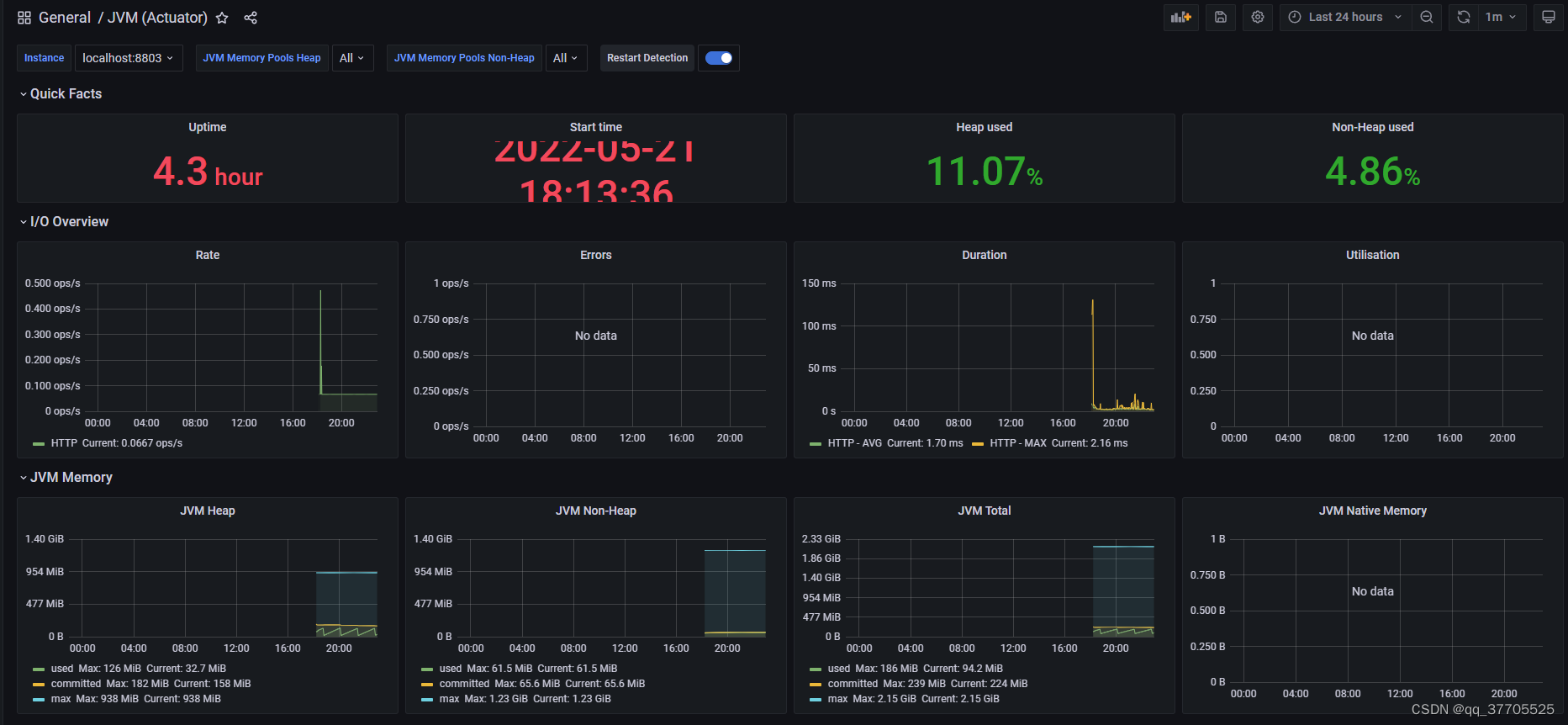Zoom out the time range

(x=1427, y=17)
